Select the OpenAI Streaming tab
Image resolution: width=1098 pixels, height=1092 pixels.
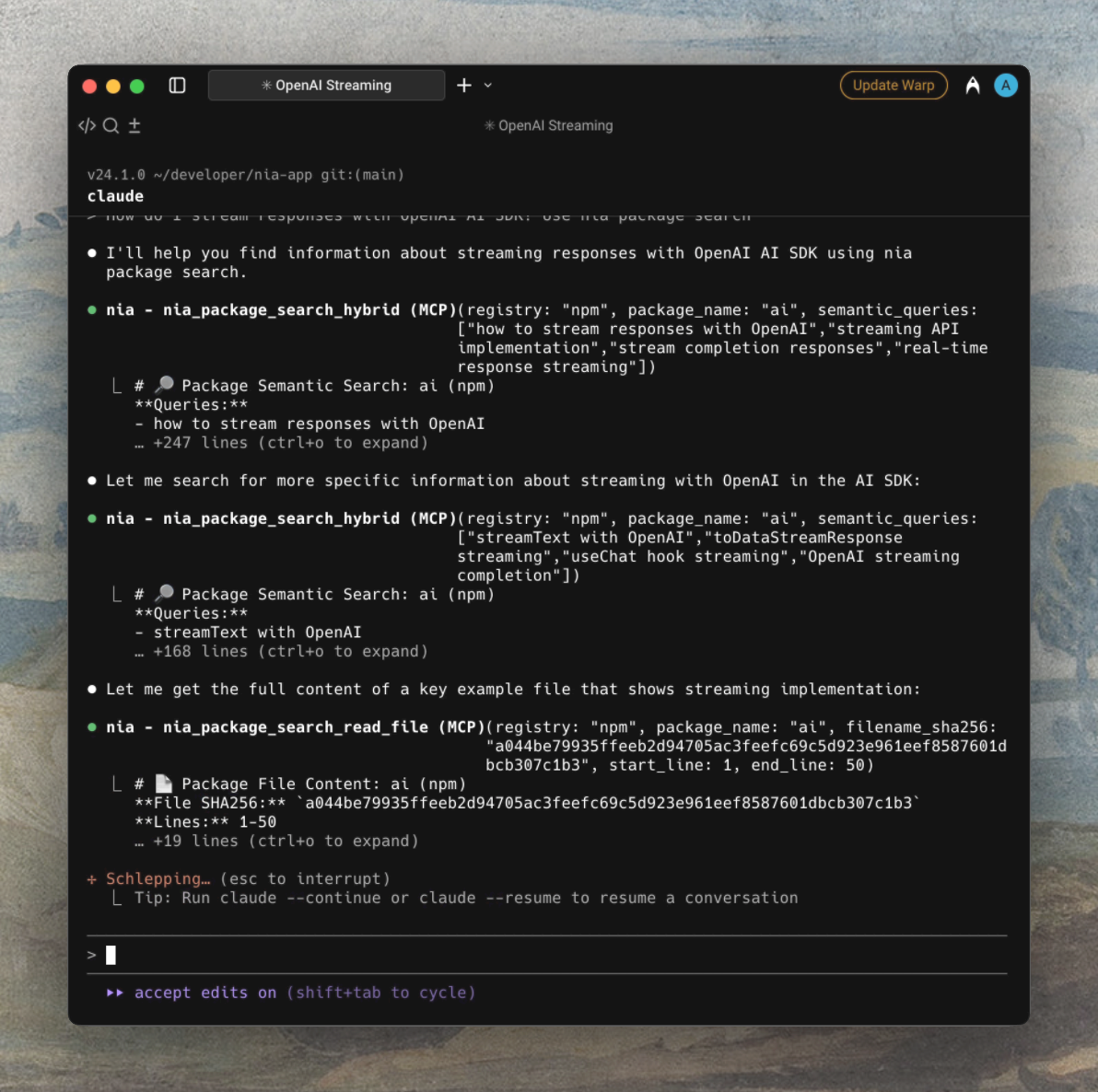[326, 86]
